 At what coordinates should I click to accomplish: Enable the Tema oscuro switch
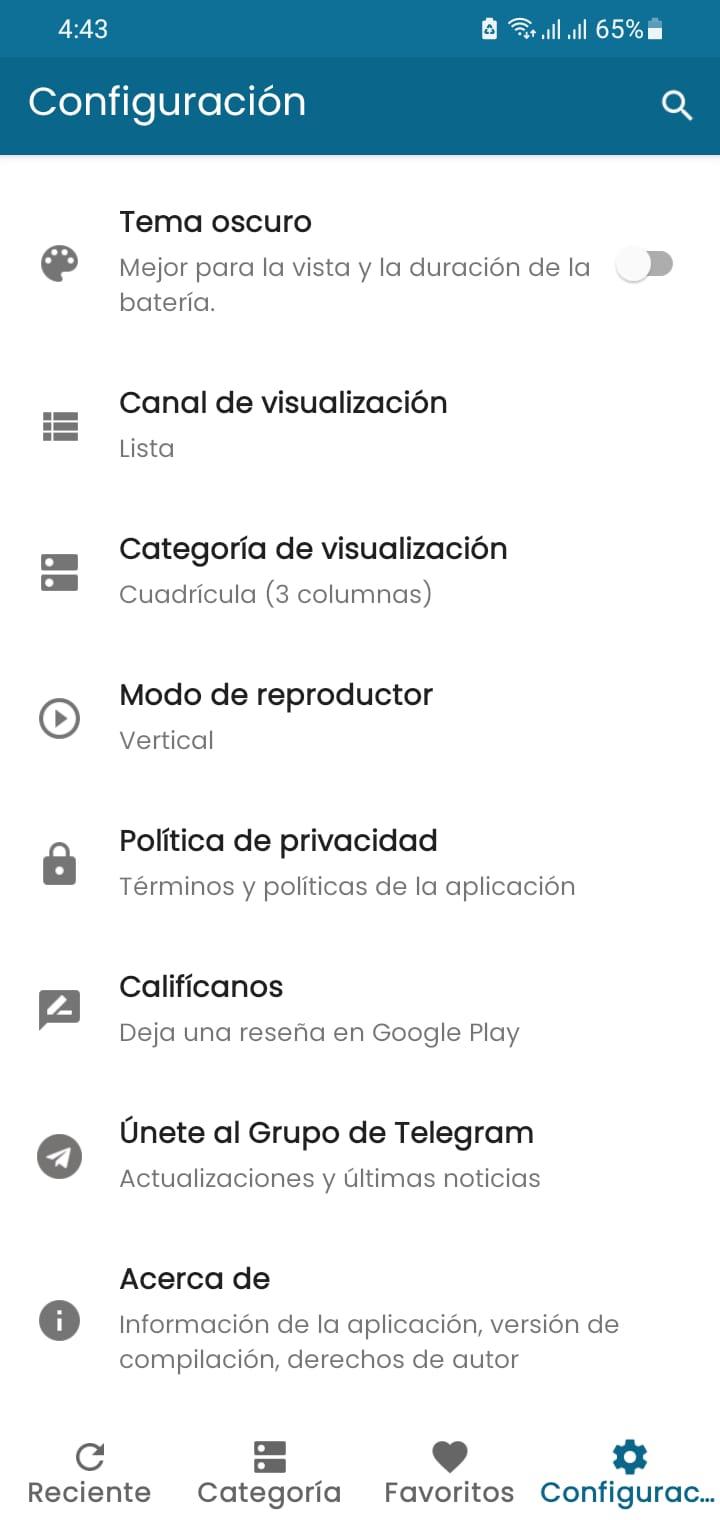coord(645,264)
